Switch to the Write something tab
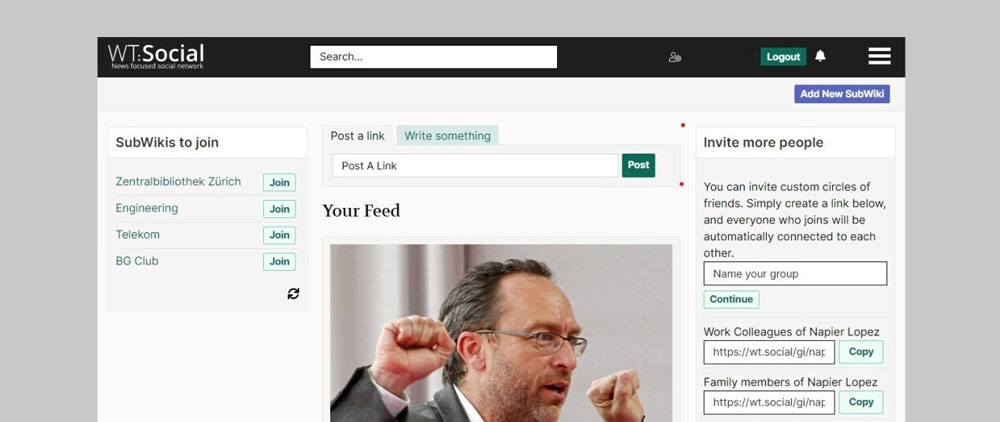Image resolution: width=1000 pixels, height=422 pixels. pyautogui.click(x=447, y=136)
